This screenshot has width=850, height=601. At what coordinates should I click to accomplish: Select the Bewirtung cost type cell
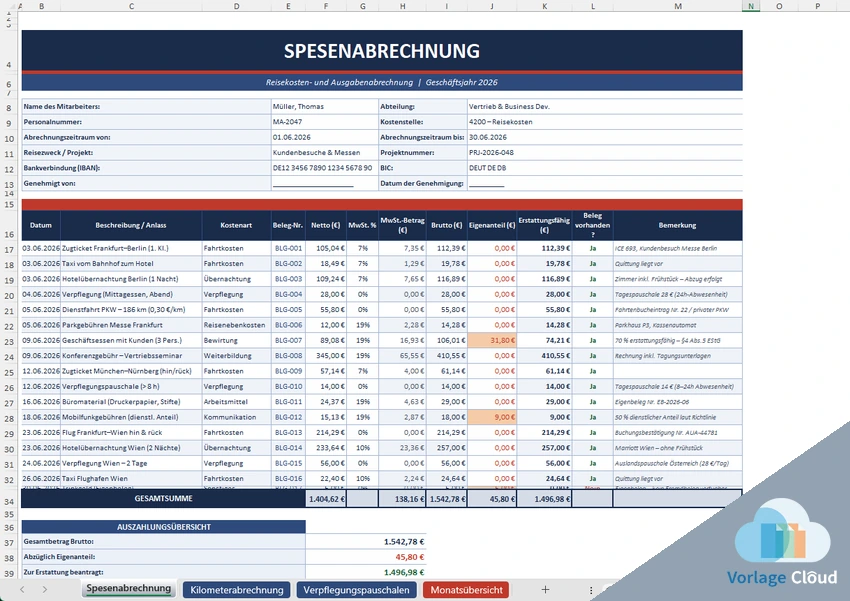tap(236, 340)
